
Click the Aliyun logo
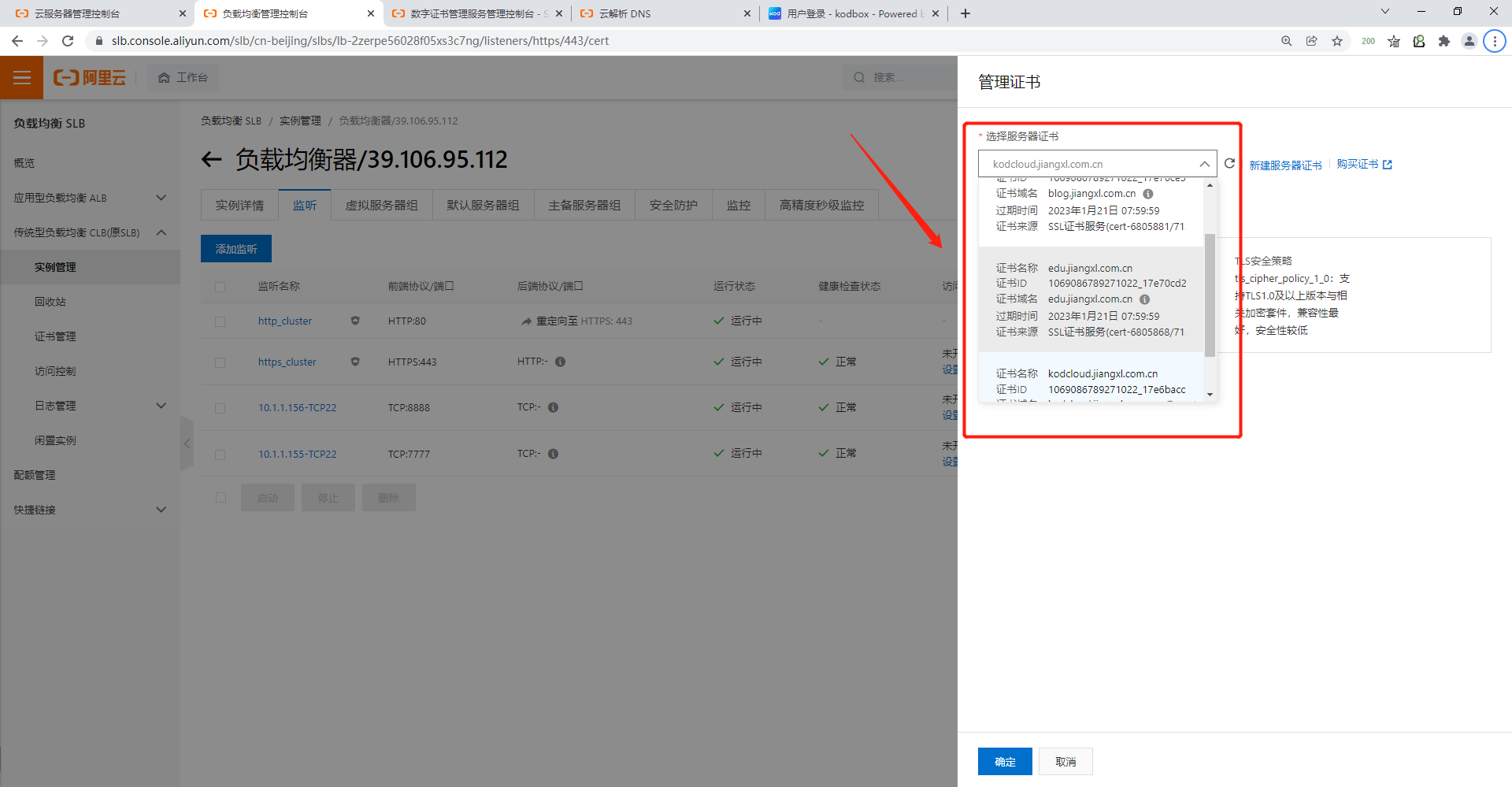90,77
